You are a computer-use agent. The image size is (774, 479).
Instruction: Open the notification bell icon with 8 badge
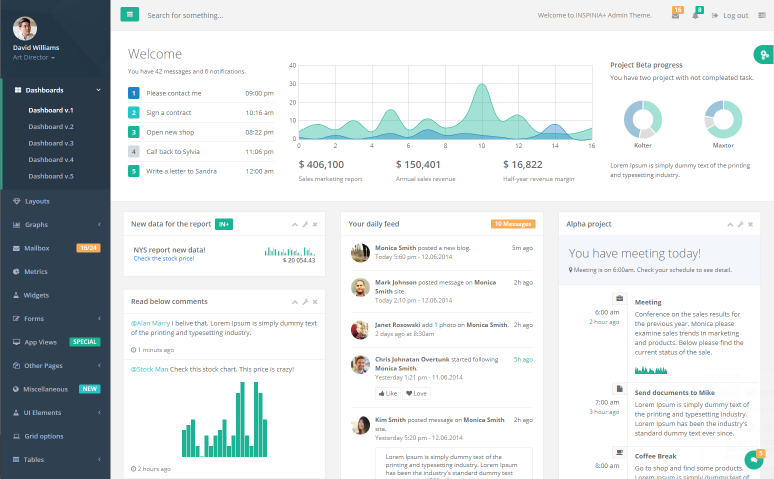click(x=696, y=15)
